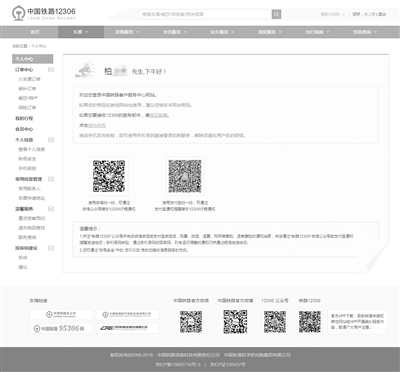This screenshot has height=372, width=400.
Task: Open the 信息查询 navigation menu
Action: coord(365,32)
